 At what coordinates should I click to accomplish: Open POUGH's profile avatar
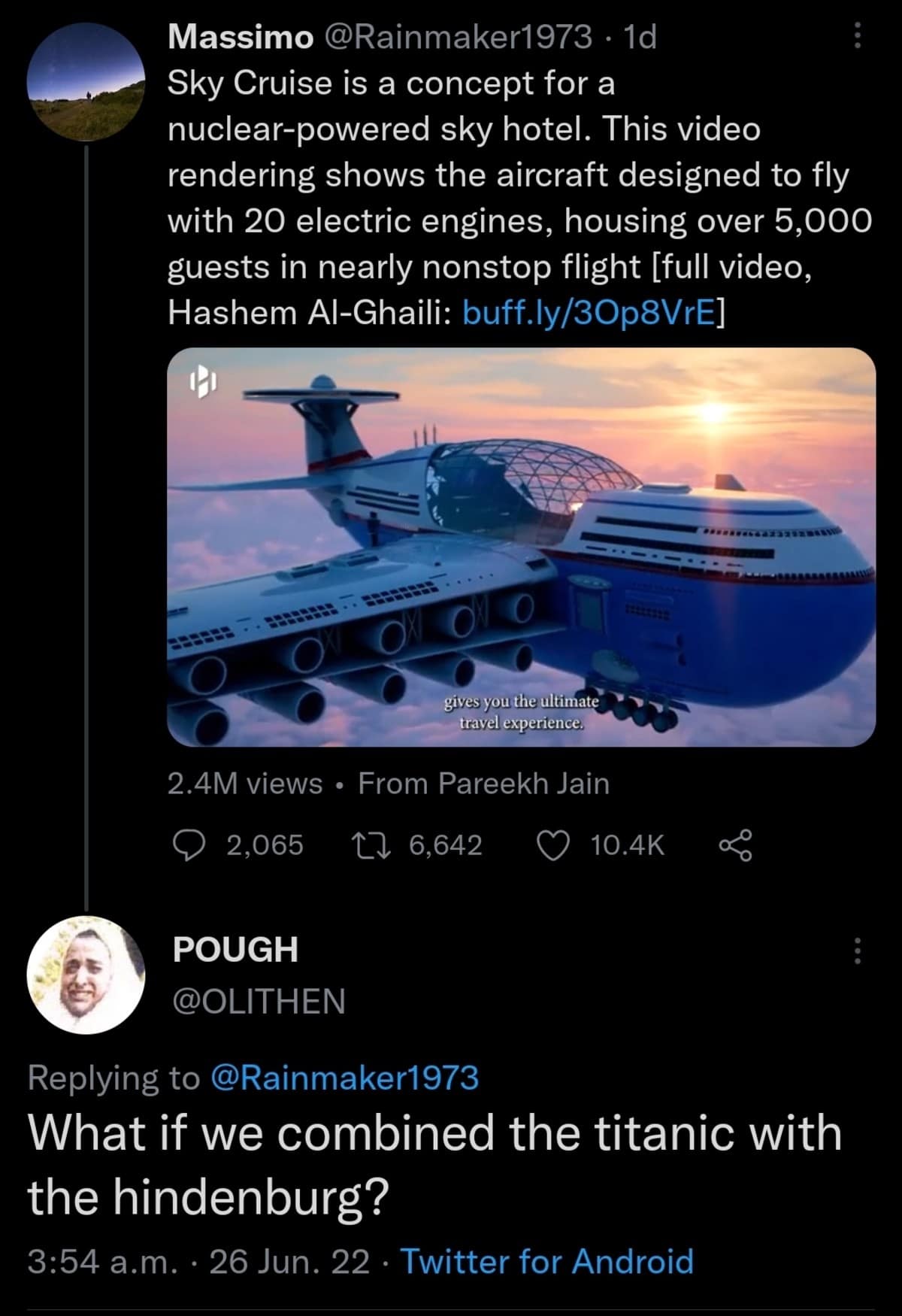click(x=86, y=975)
